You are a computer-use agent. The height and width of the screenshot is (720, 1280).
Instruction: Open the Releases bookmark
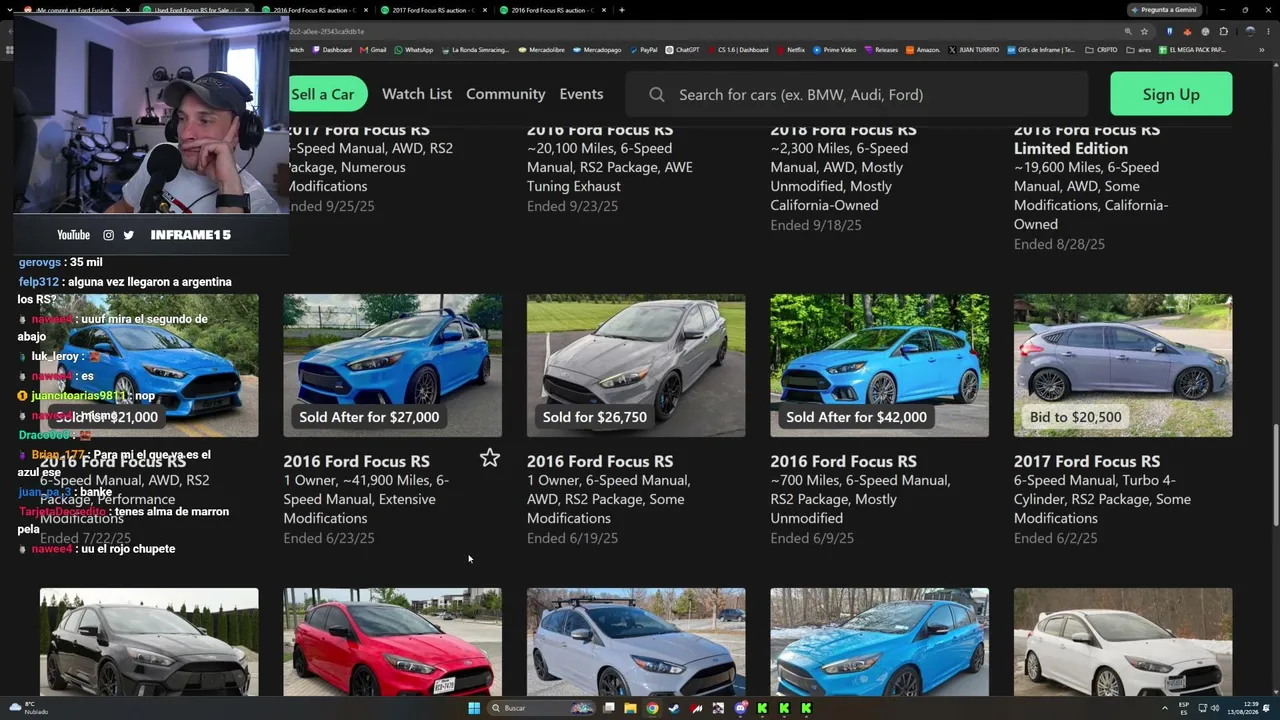tap(881, 50)
